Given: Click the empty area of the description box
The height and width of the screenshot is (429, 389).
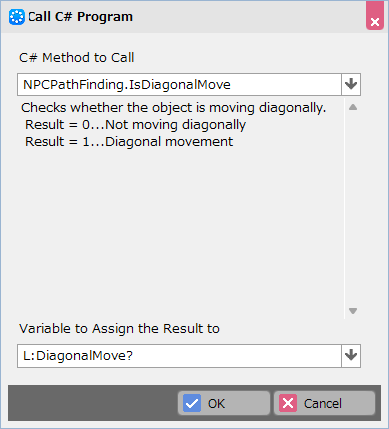Looking at the screenshot, I should click(180, 230).
